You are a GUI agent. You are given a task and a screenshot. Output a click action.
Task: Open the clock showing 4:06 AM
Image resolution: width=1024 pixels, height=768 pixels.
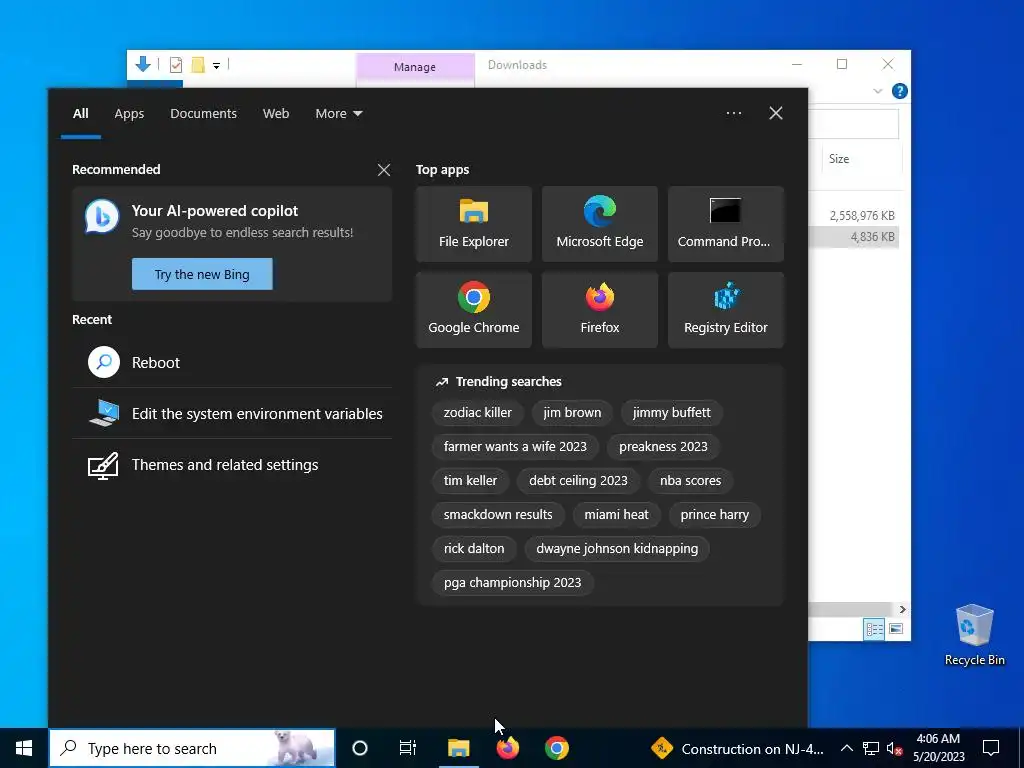(938, 748)
